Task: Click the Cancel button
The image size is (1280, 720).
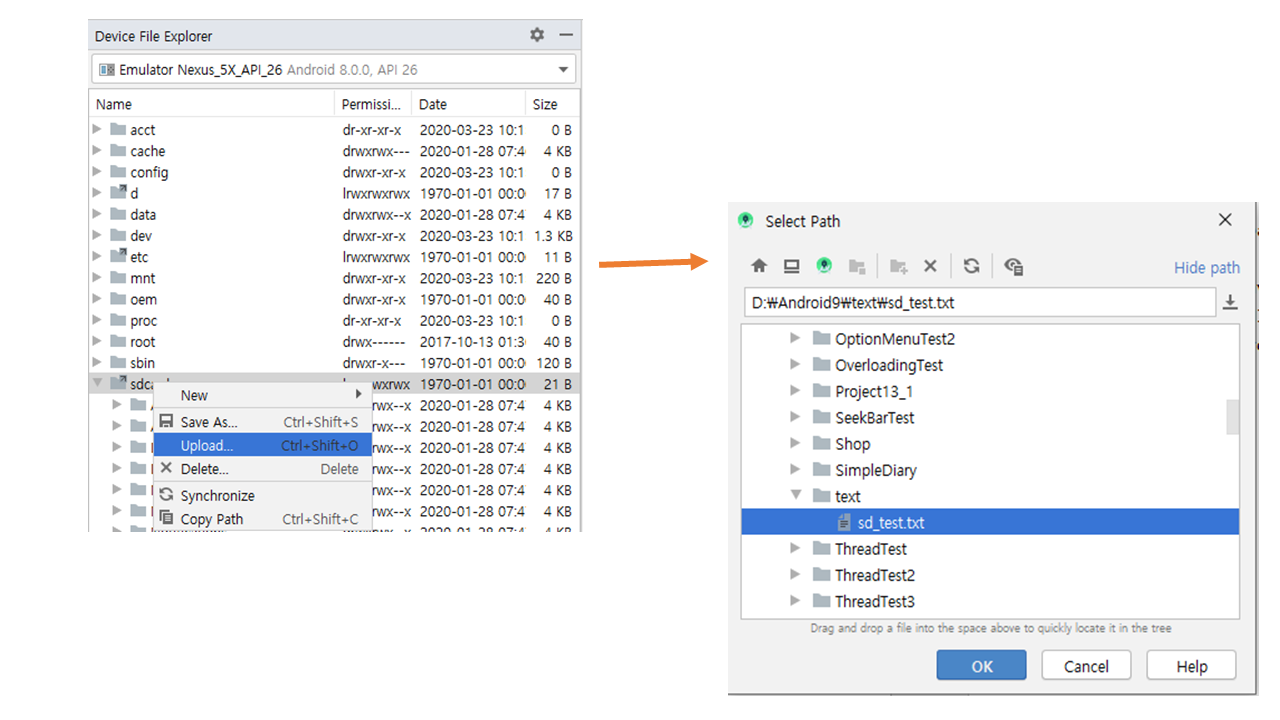Action: click(1086, 666)
